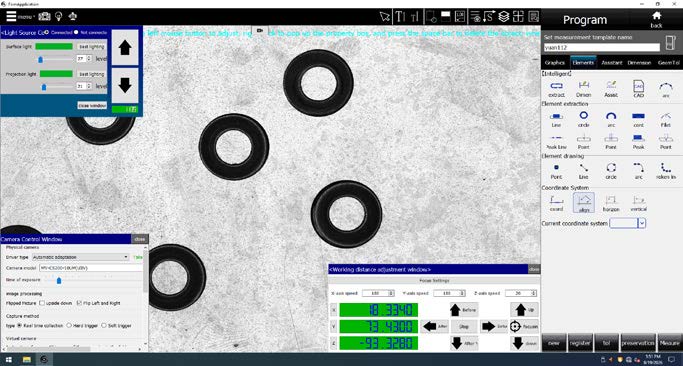Click best lighting for surface light
The image size is (683, 366).
[91, 47]
